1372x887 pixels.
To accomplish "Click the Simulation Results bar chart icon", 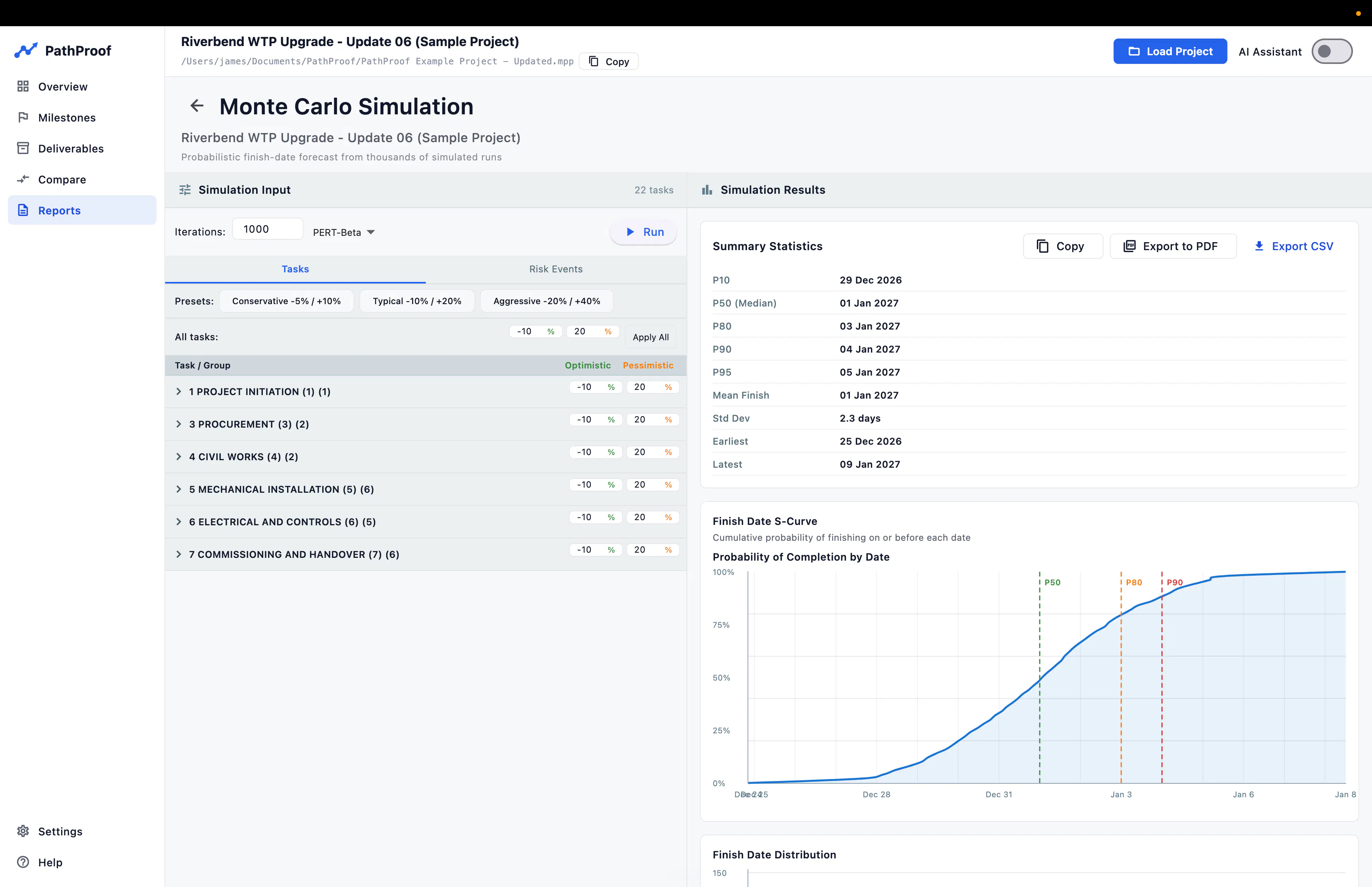I will click(707, 190).
